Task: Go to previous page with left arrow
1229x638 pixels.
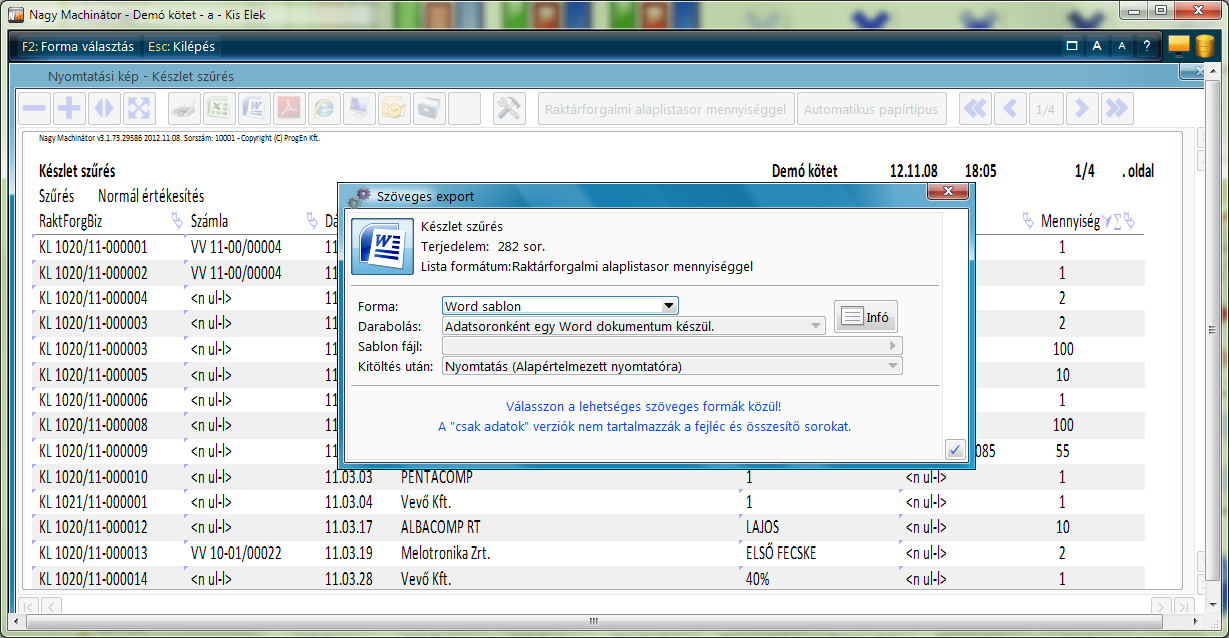Action: (1010, 108)
